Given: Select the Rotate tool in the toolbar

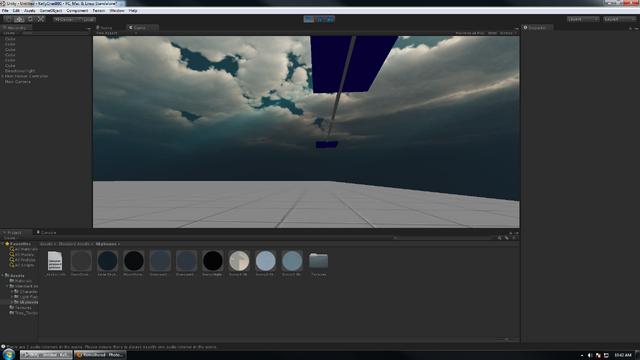Looking at the screenshot, I should [30, 19].
